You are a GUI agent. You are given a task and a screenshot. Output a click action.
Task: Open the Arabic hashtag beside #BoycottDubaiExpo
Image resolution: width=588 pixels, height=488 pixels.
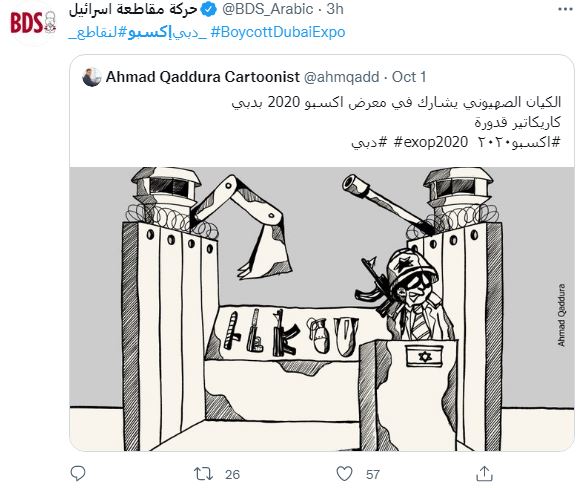coord(138,33)
